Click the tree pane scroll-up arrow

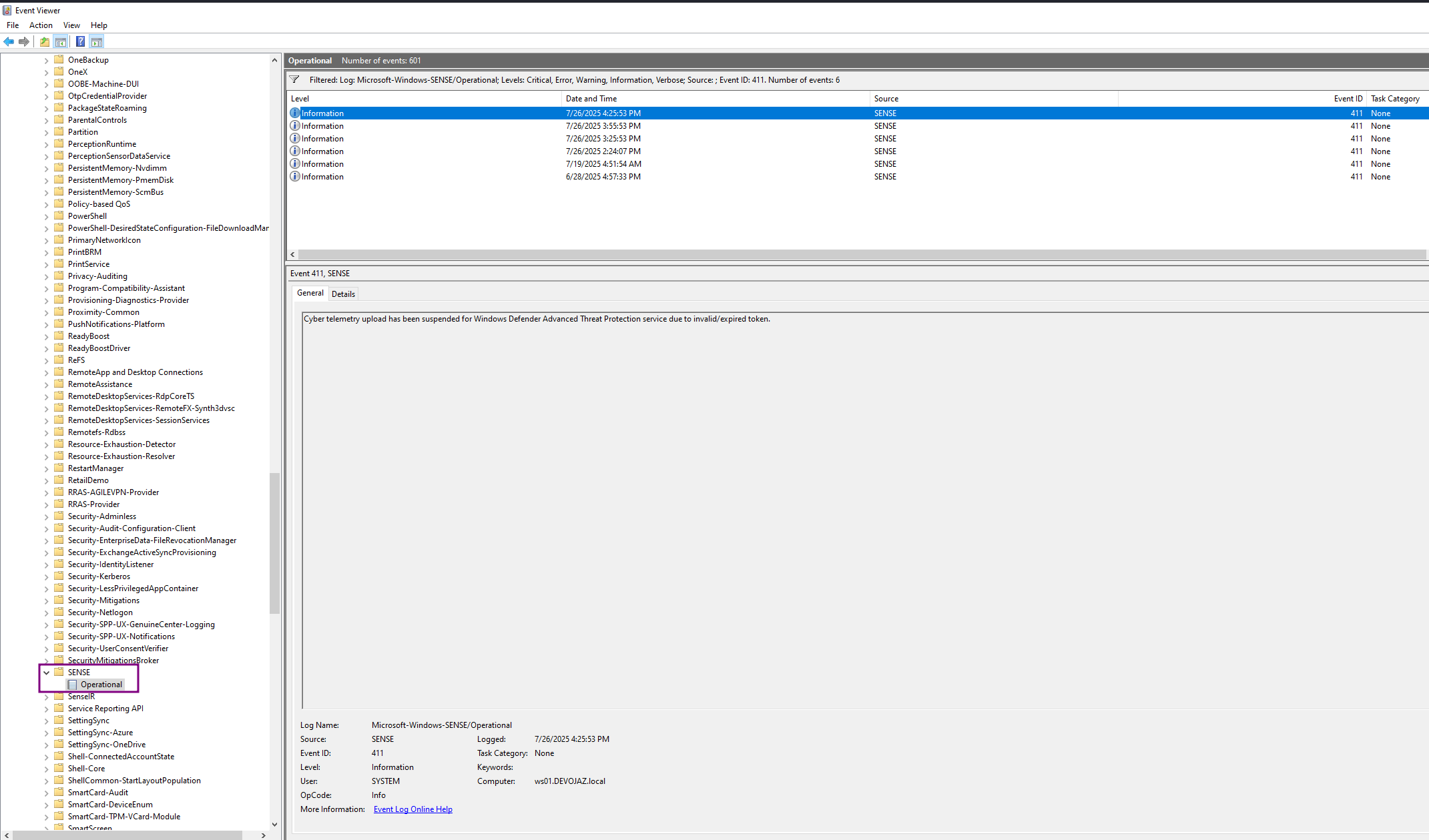click(274, 59)
